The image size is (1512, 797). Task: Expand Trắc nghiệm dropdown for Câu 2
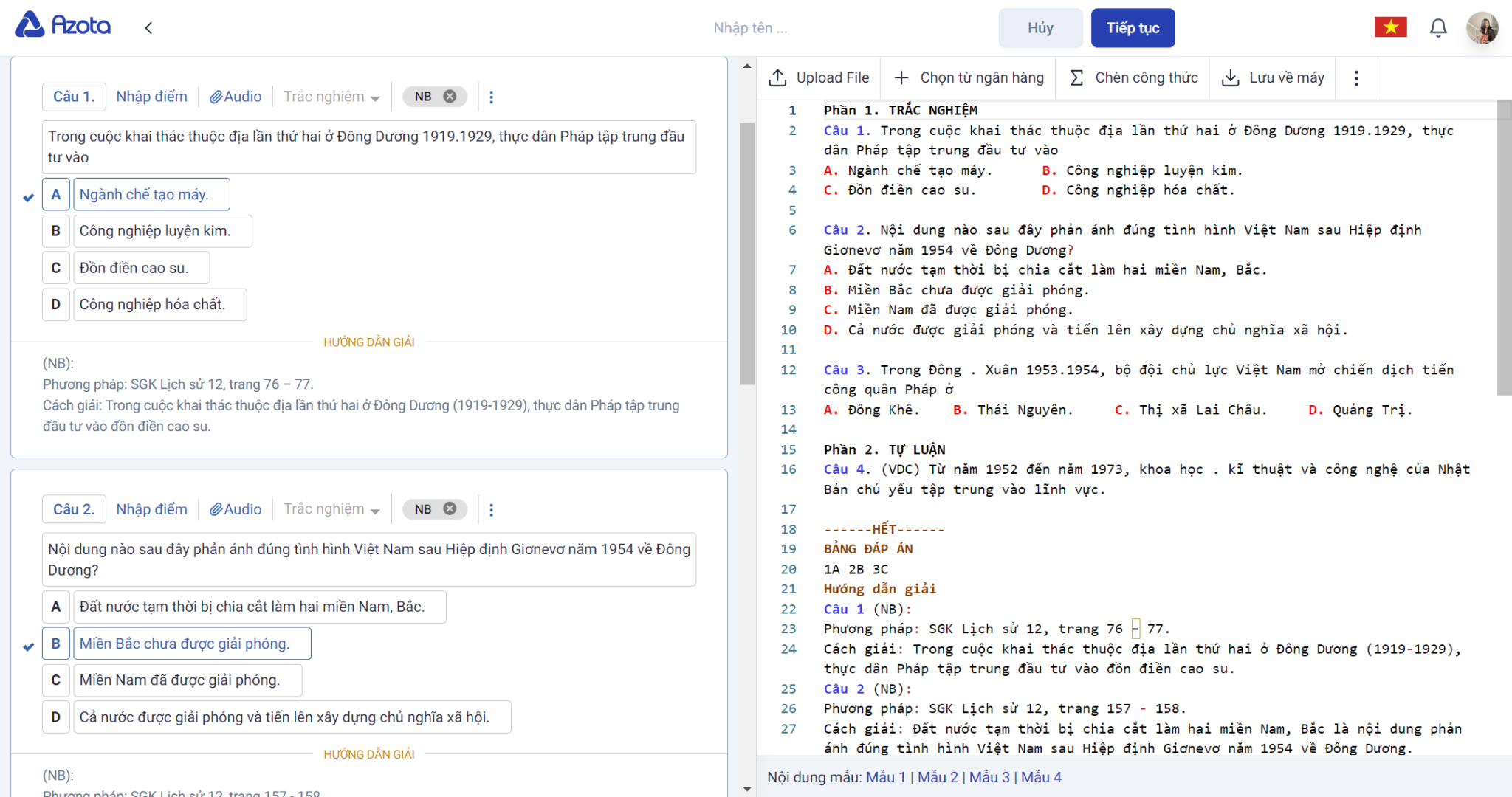331,509
